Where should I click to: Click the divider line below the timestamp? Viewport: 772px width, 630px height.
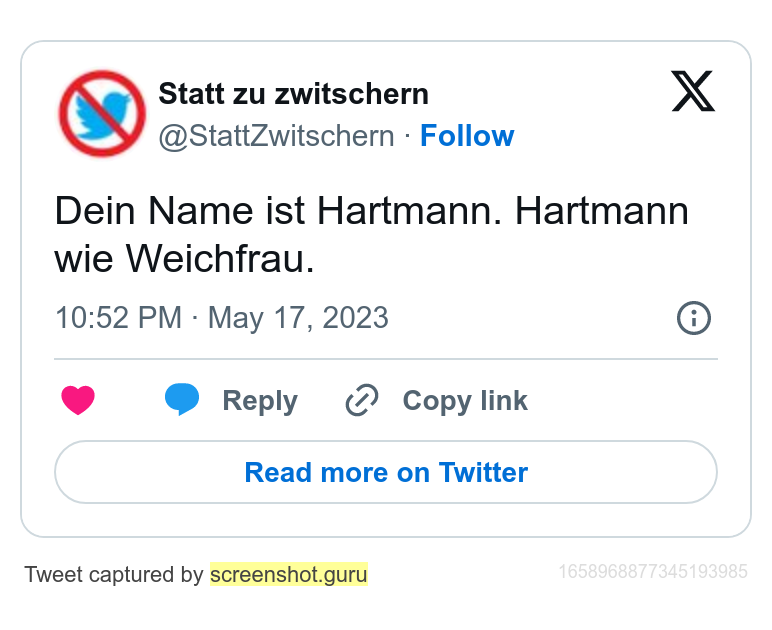click(386, 359)
